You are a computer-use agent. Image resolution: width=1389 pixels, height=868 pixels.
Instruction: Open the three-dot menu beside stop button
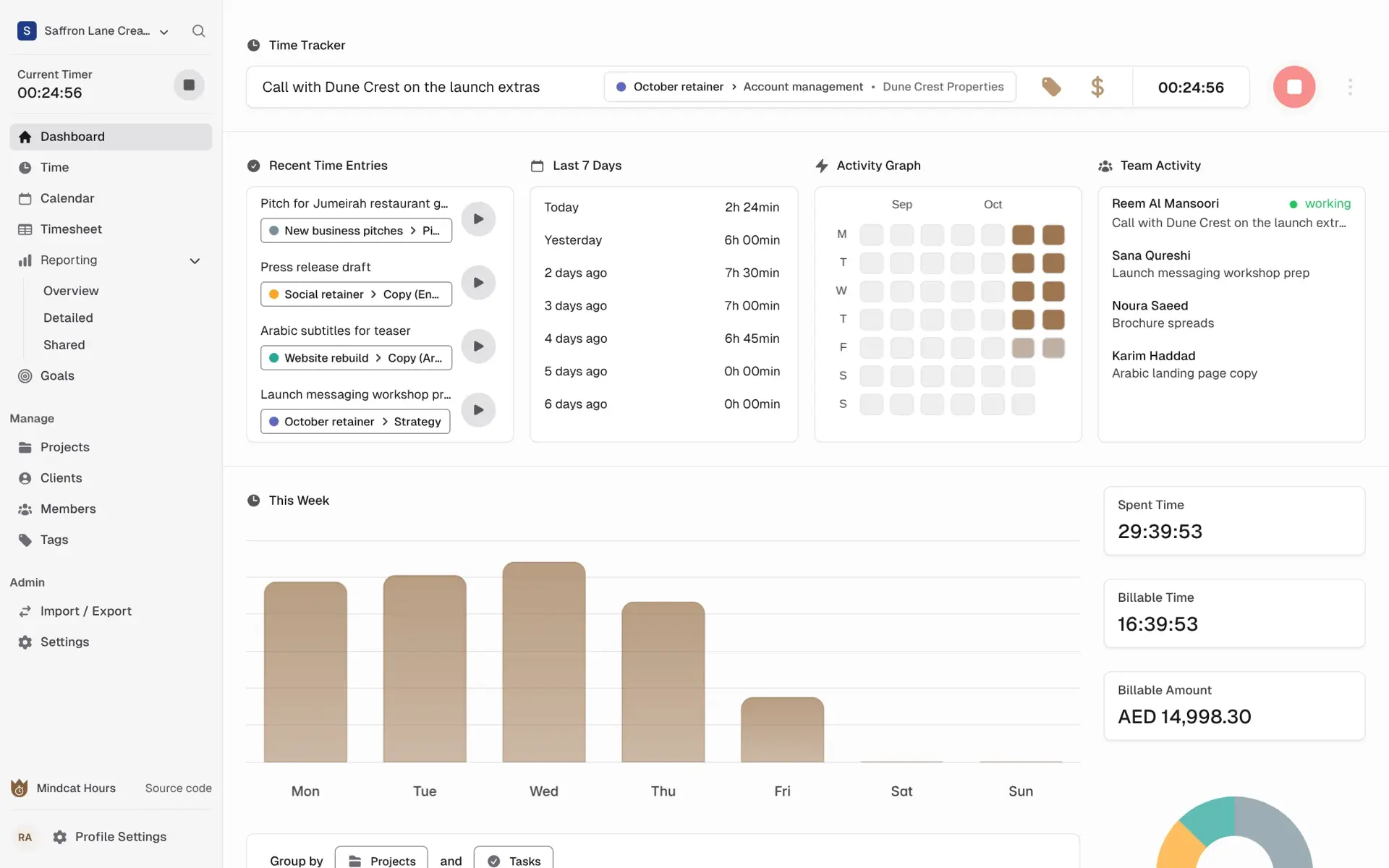point(1350,87)
